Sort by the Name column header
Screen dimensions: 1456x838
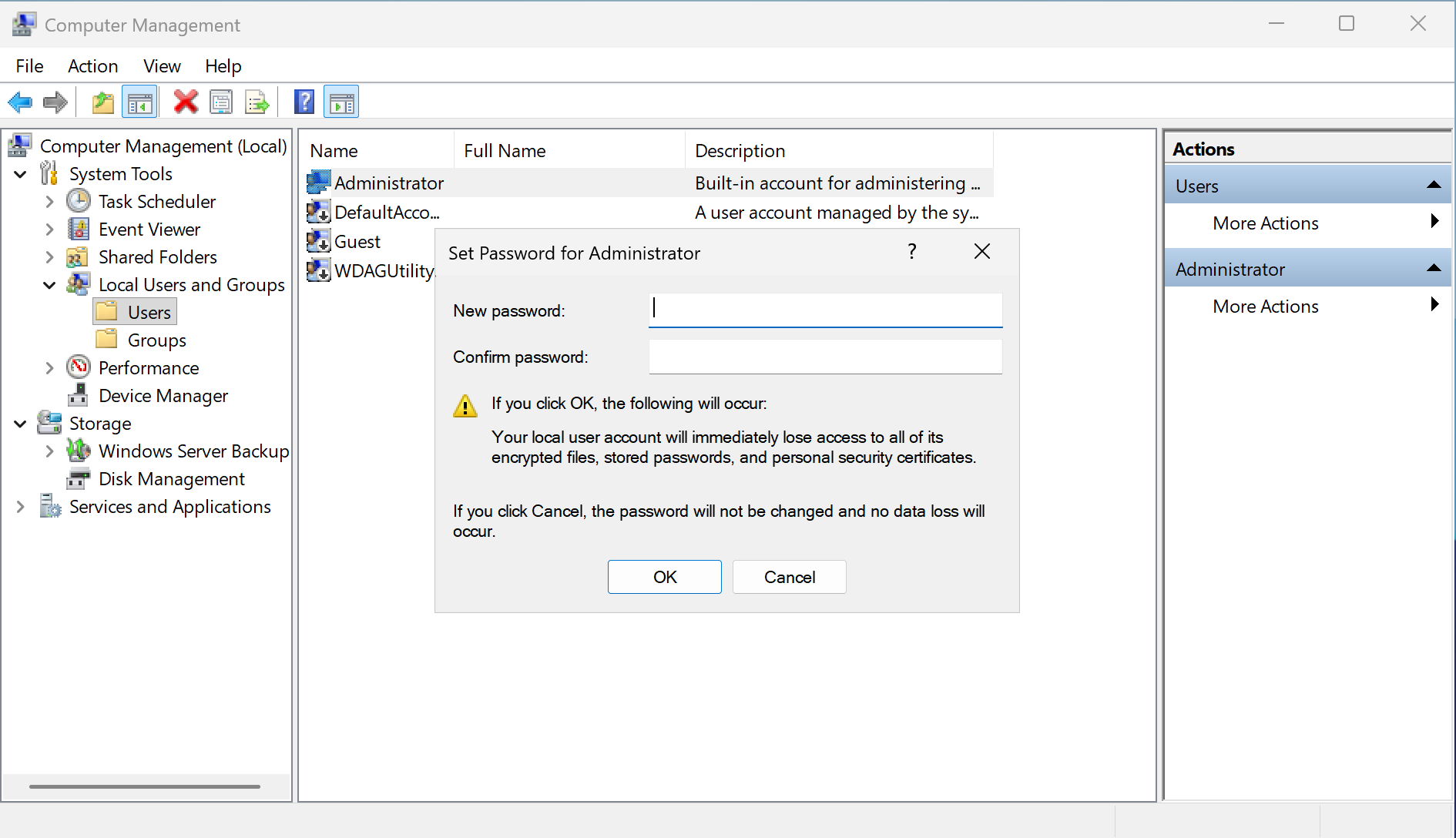coord(377,150)
